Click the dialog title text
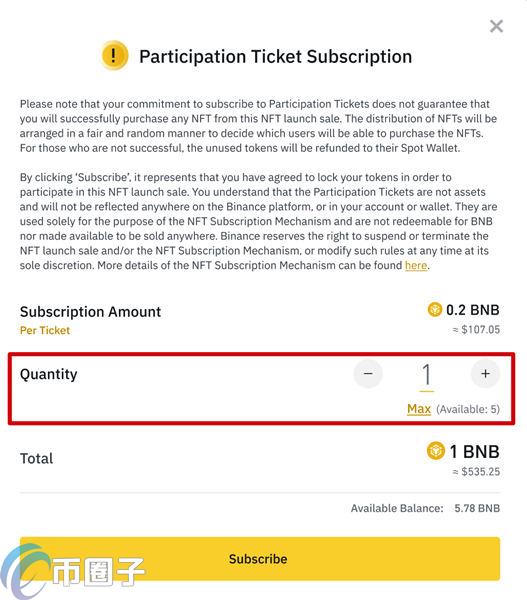Viewport: 527px width, 600px height. click(x=276, y=57)
